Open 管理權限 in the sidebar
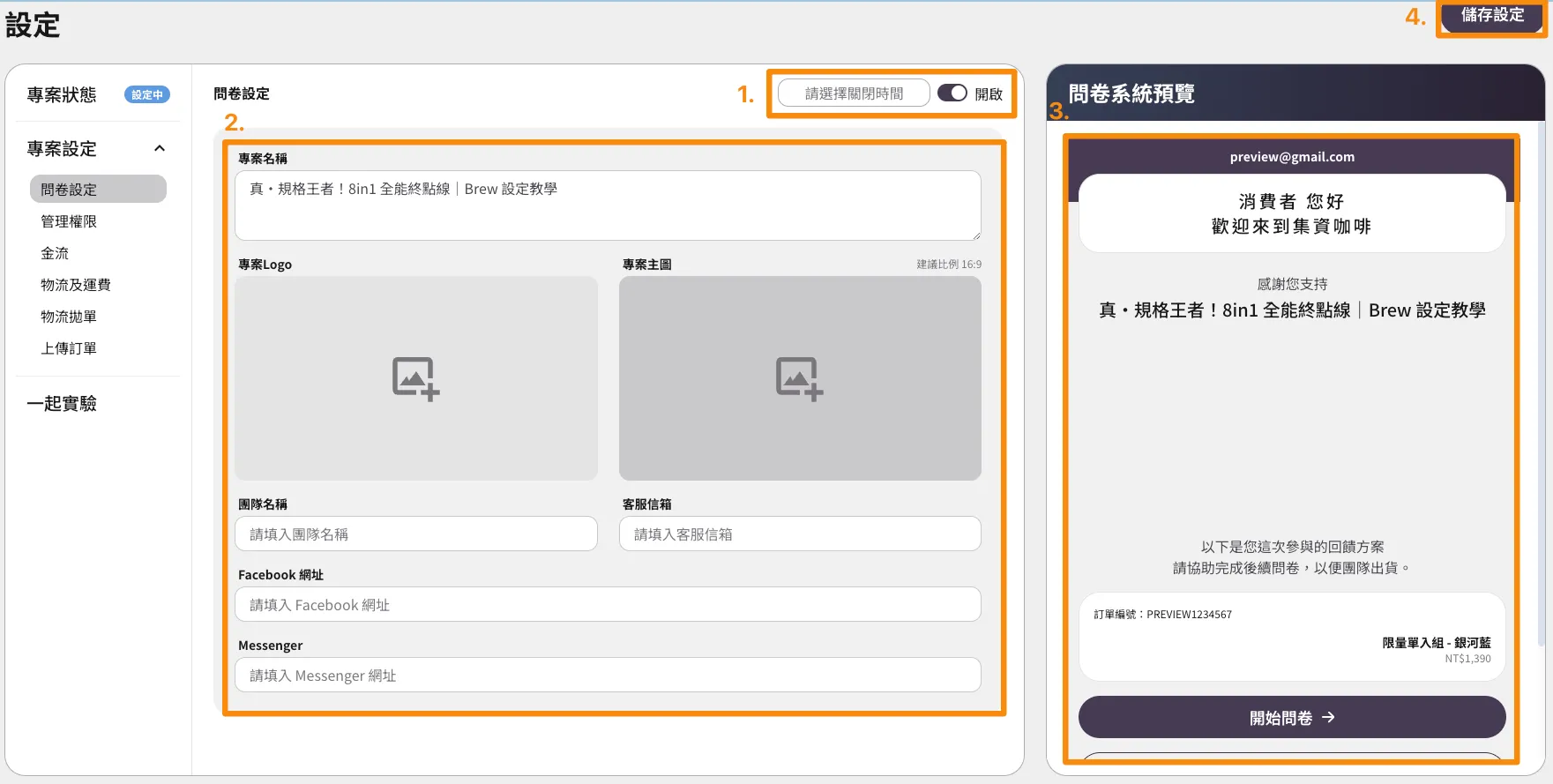 [69, 221]
